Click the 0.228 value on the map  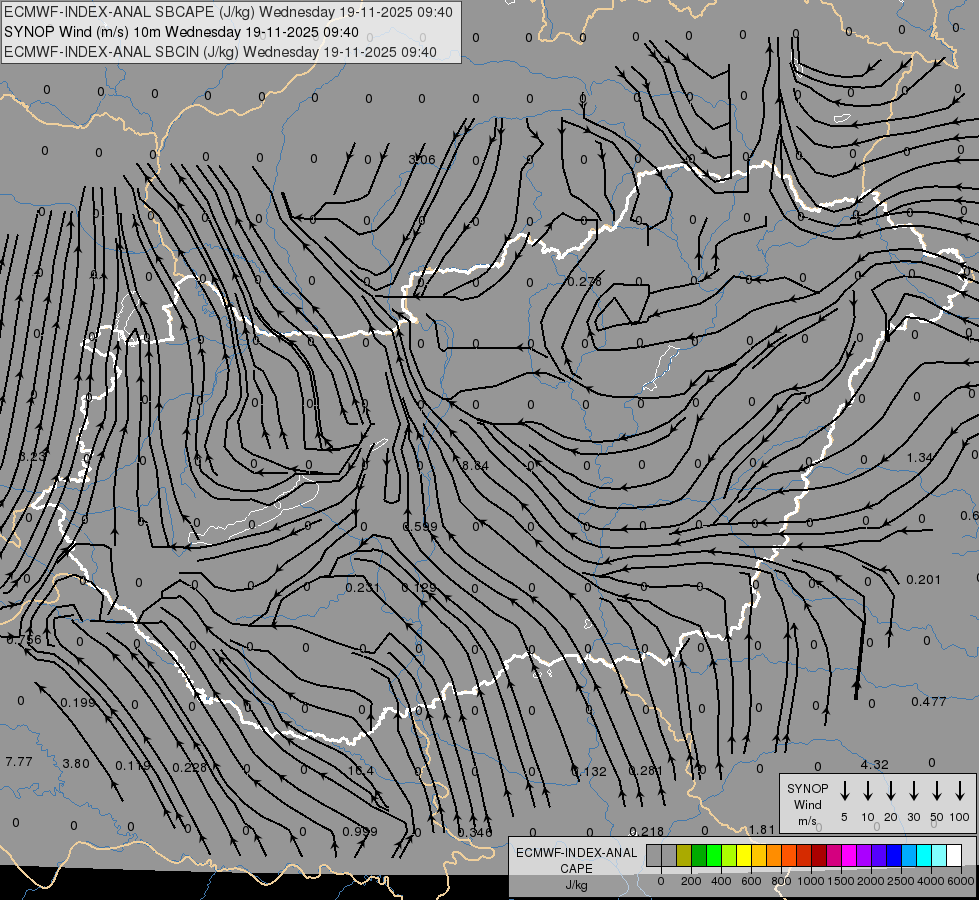(x=189, y=768)
